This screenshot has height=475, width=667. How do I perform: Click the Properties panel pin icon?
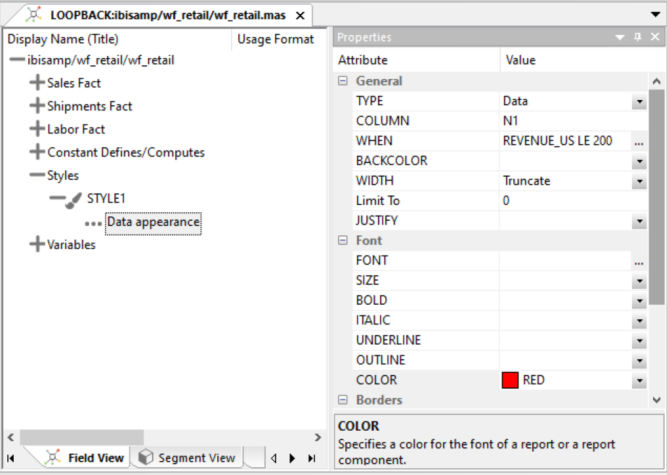point(638,37)
